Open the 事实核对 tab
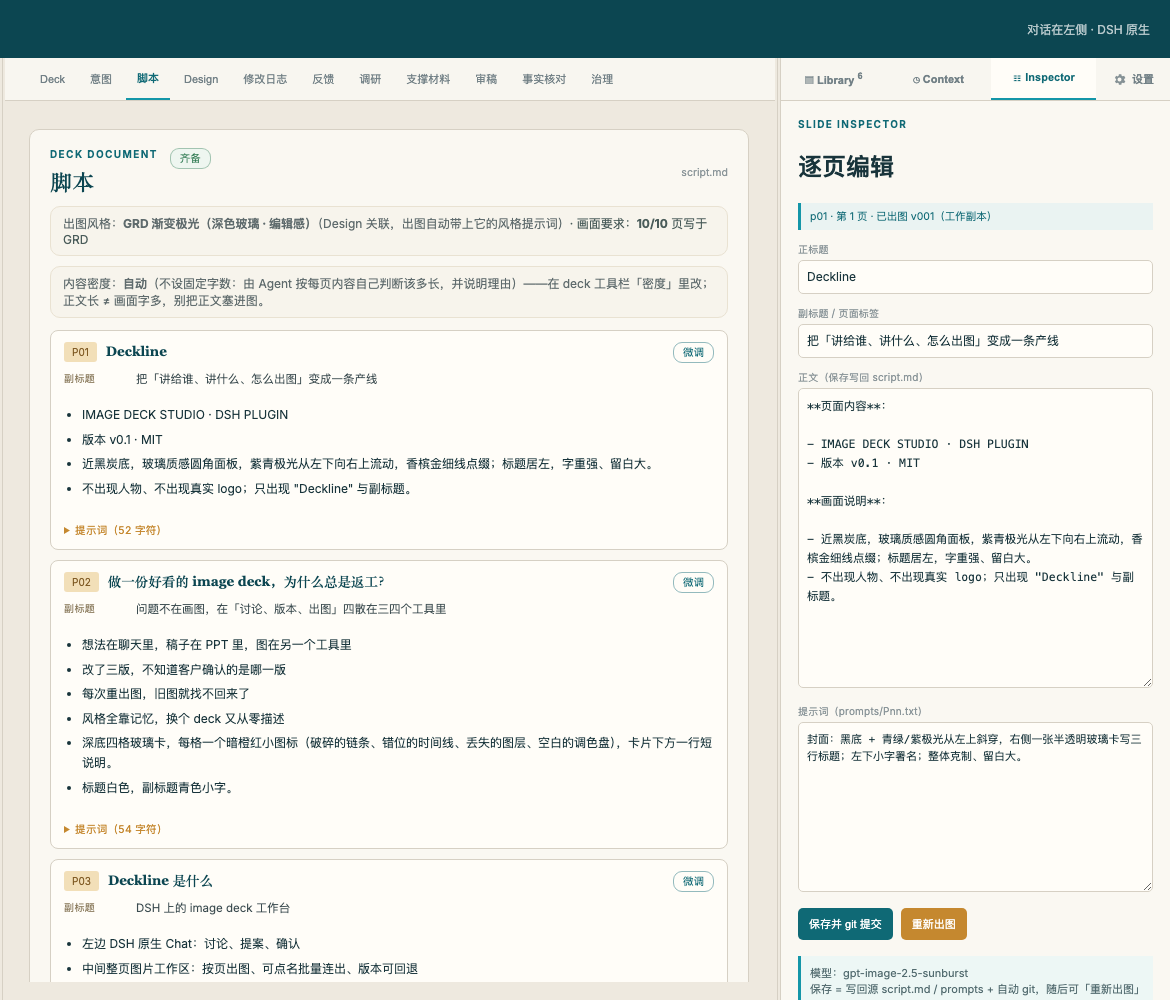 (x=544, y=79)
